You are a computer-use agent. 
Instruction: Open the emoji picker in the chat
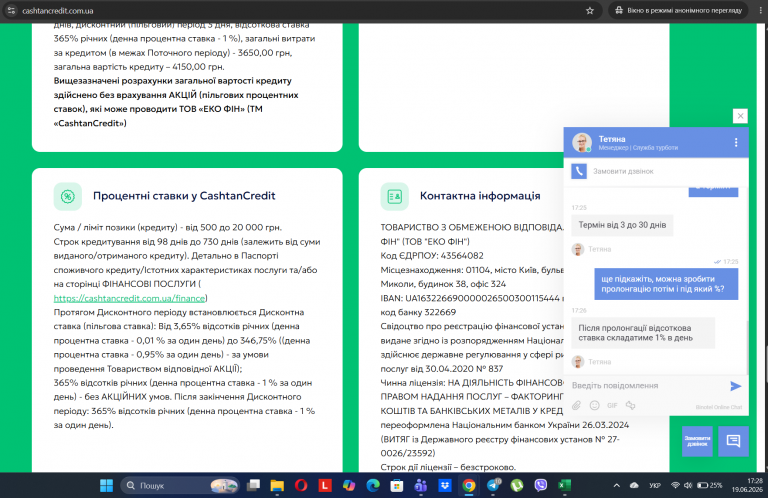click(594, 405)
